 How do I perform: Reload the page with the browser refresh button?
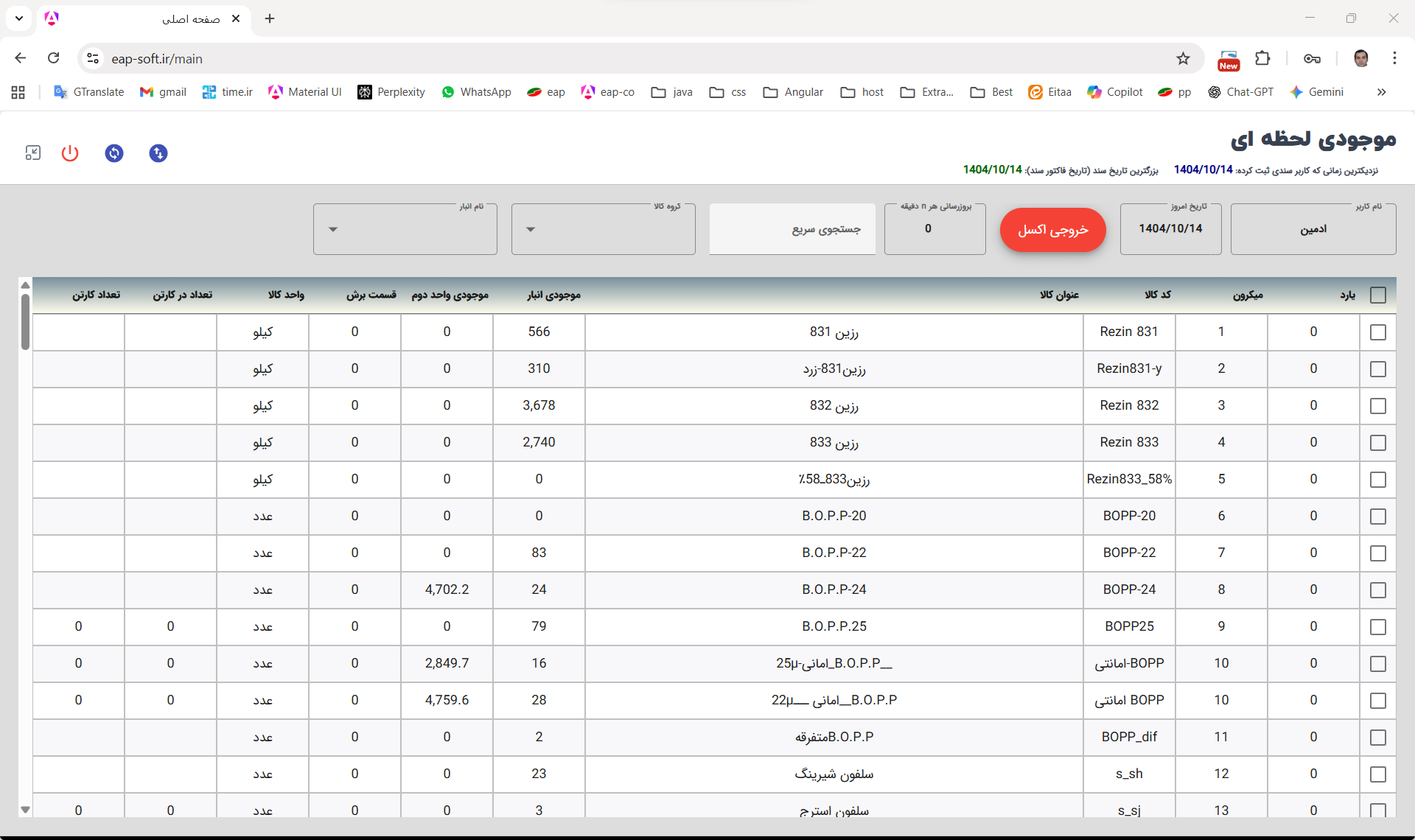click(54, 58)
